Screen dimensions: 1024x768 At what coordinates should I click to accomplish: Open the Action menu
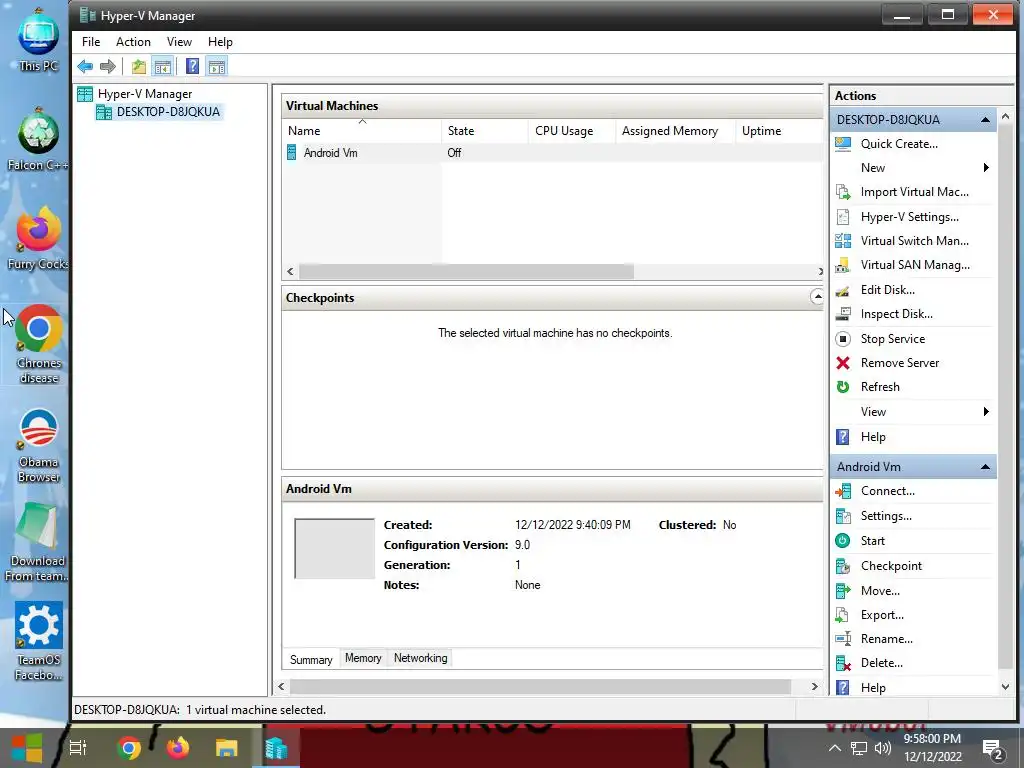[133, 42]
